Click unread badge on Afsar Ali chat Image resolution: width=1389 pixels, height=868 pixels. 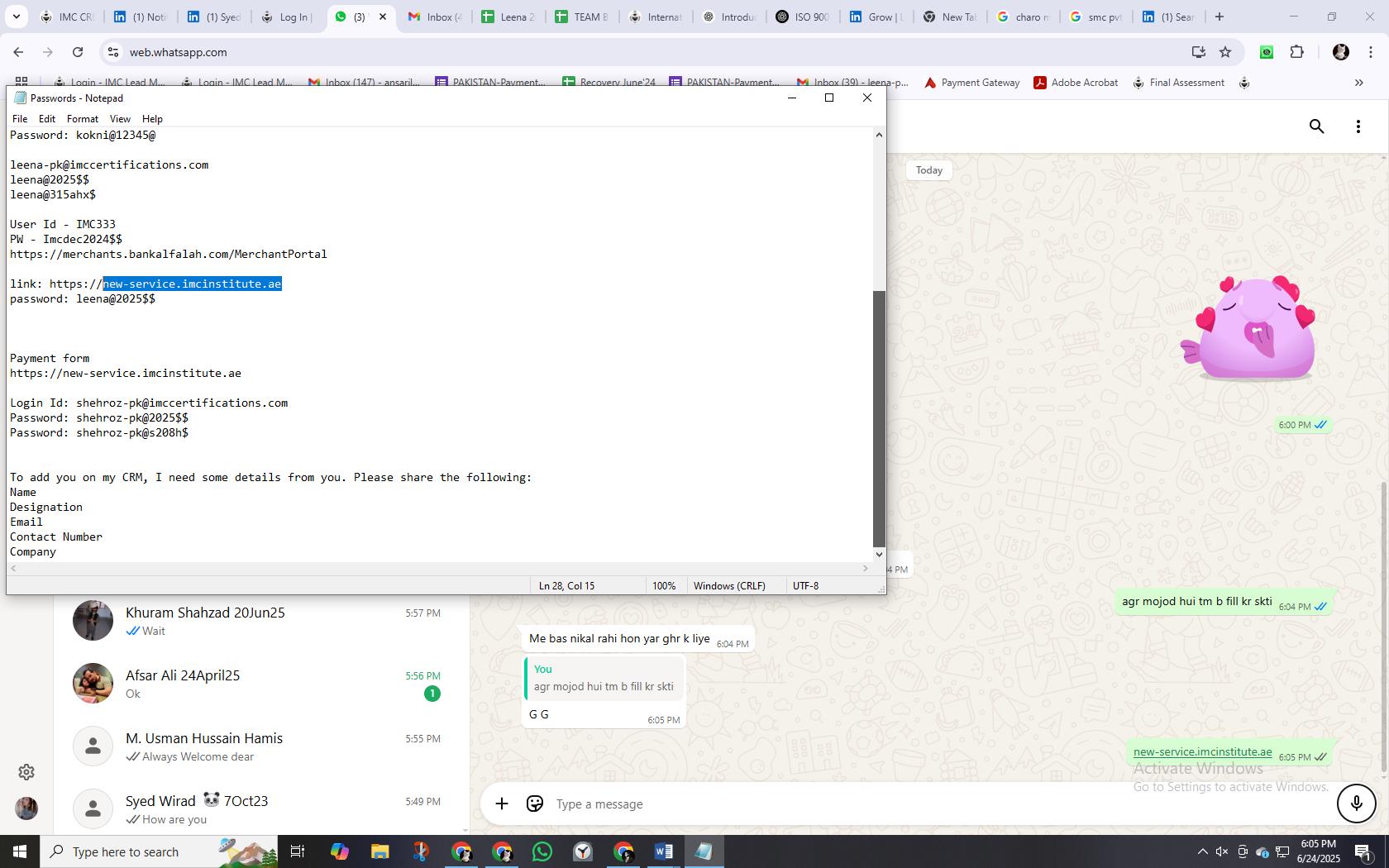tap(432, 694)
